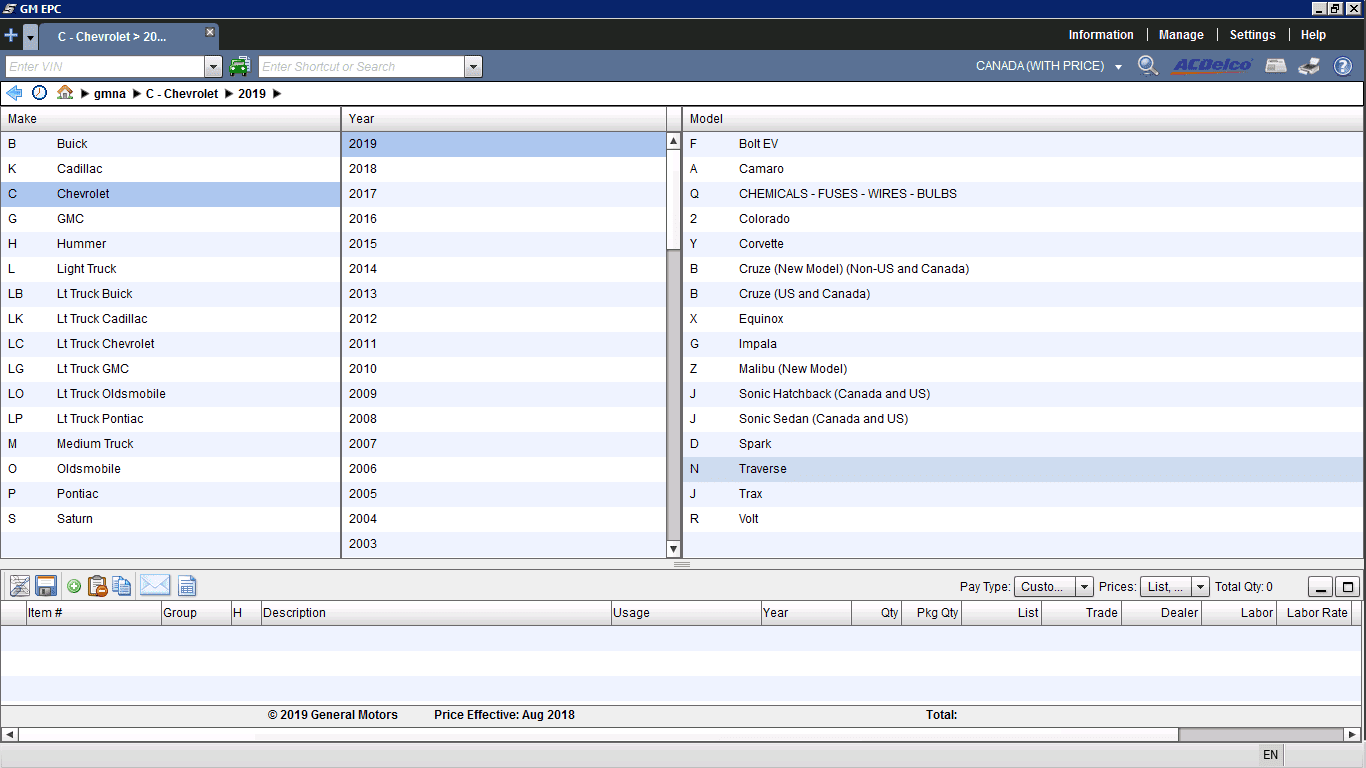Screen dimensions: 1366x768
Task: Click the Year list scroll up arrow
Action: [674, 141]
